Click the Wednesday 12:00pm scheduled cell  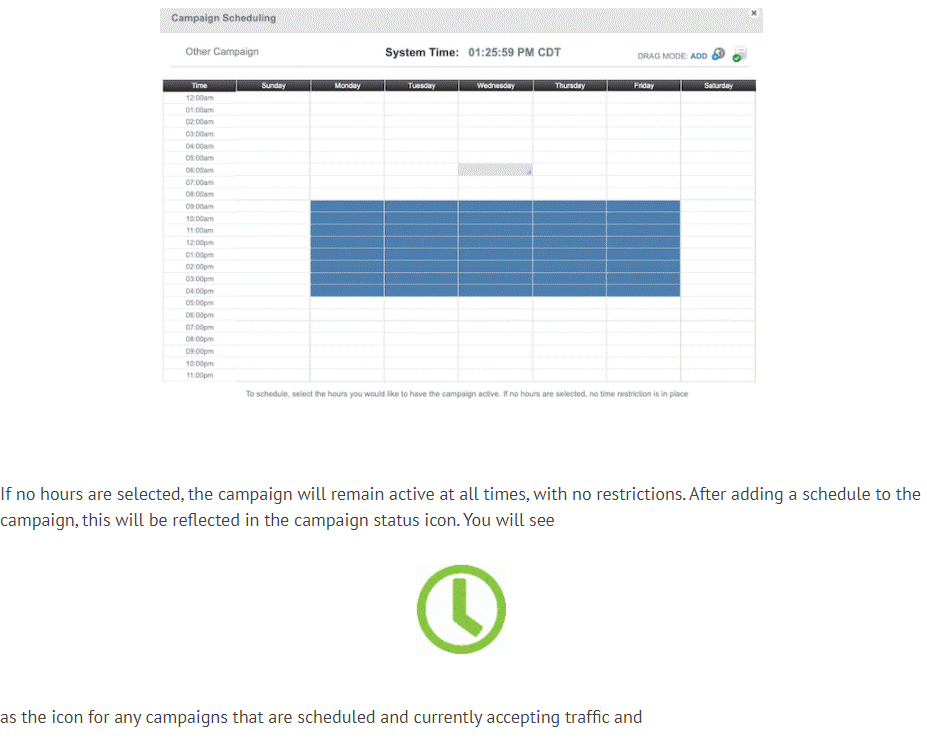495,242
